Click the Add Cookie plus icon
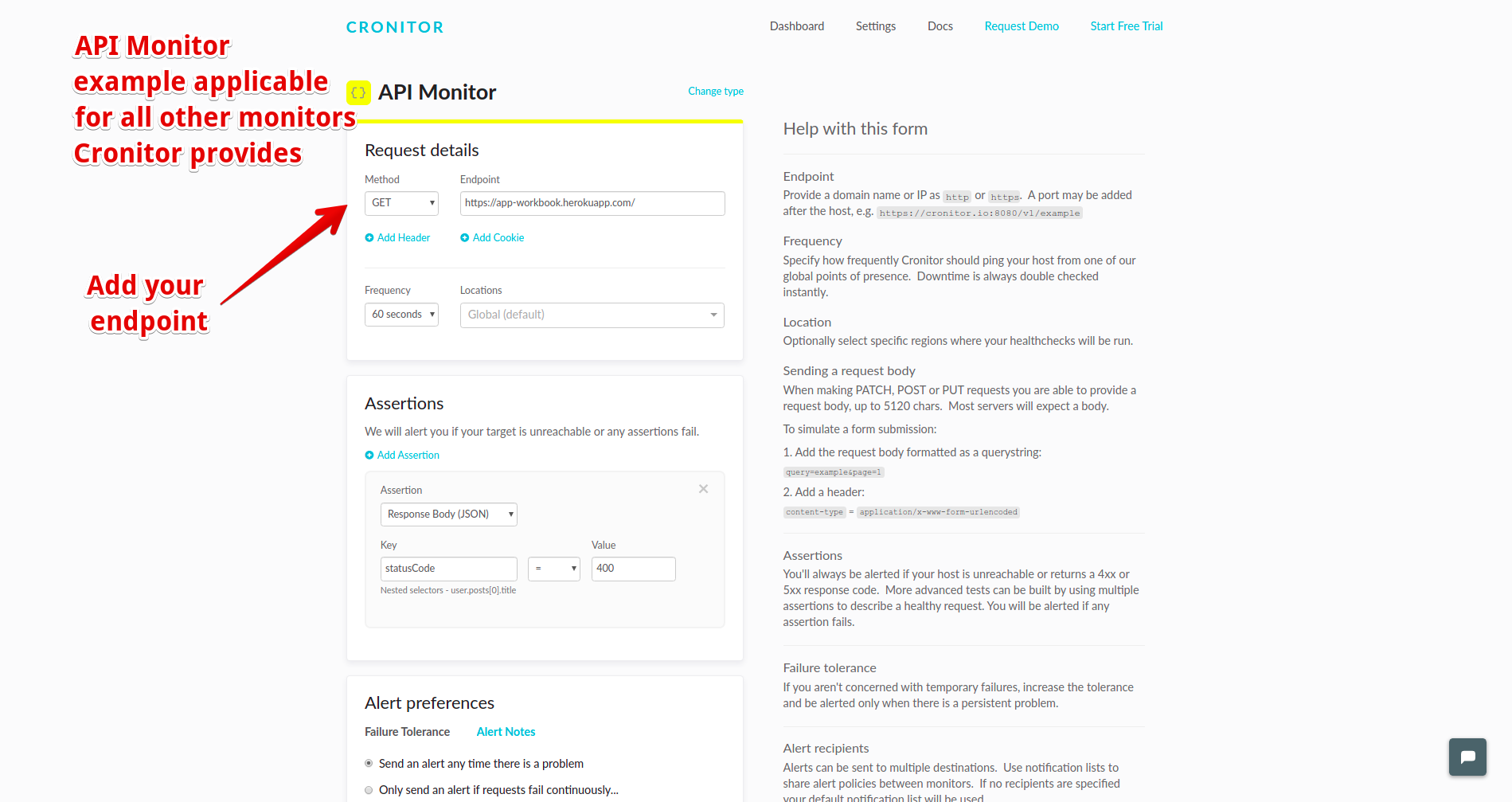 (465, 238)
